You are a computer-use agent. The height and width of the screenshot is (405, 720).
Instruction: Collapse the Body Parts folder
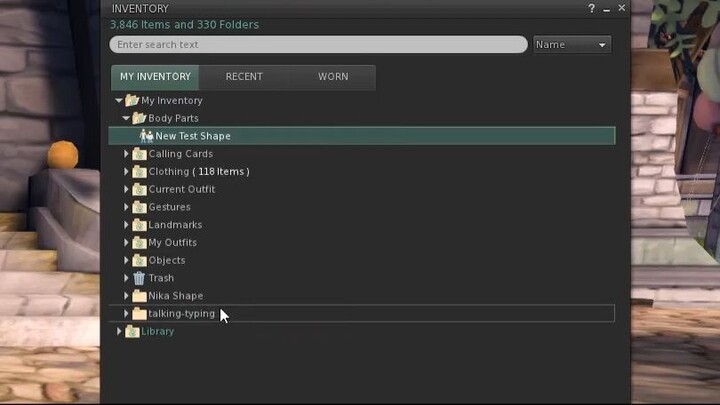[126, 118]
